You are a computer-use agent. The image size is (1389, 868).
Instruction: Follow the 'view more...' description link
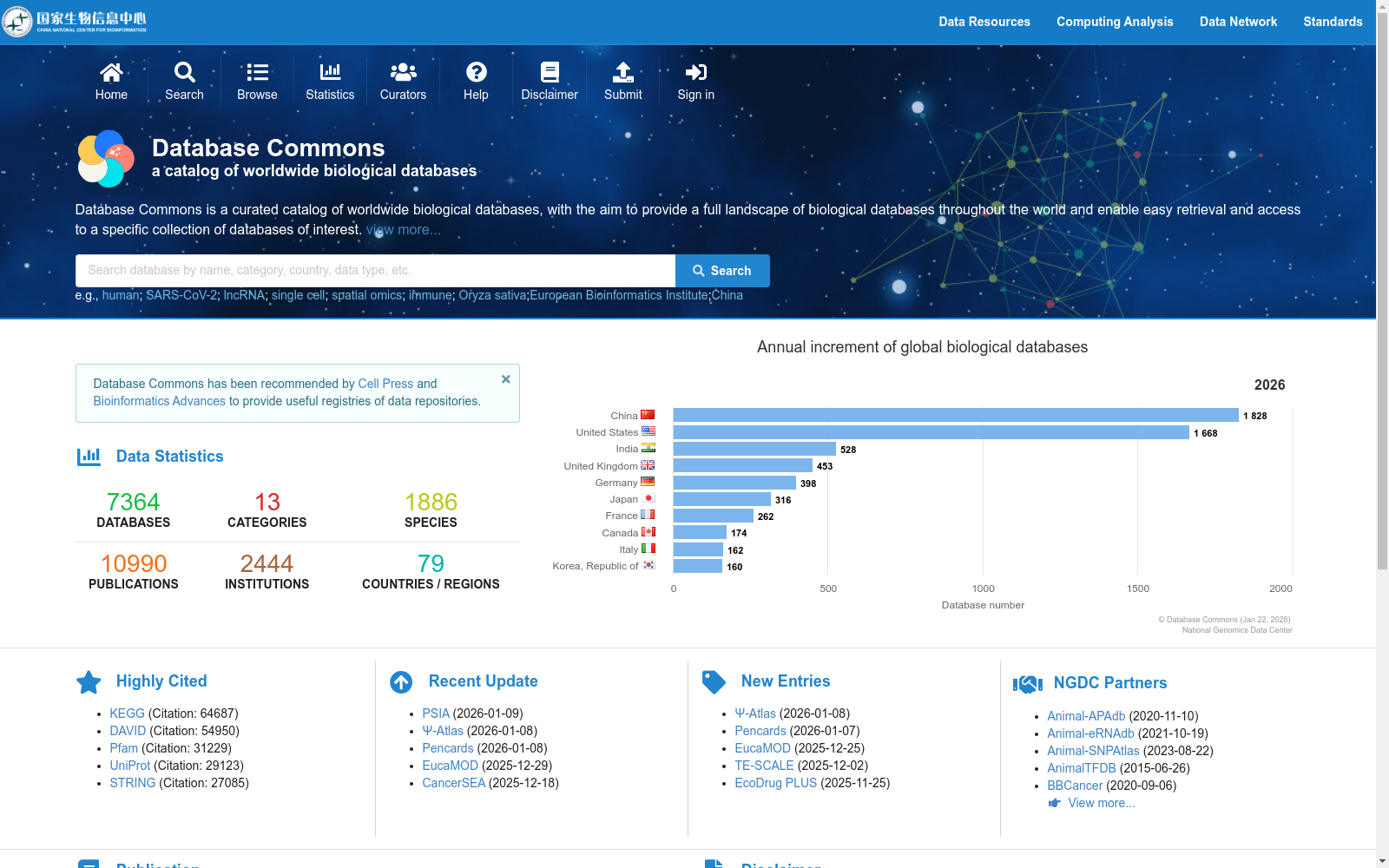(x=403, y=230)
